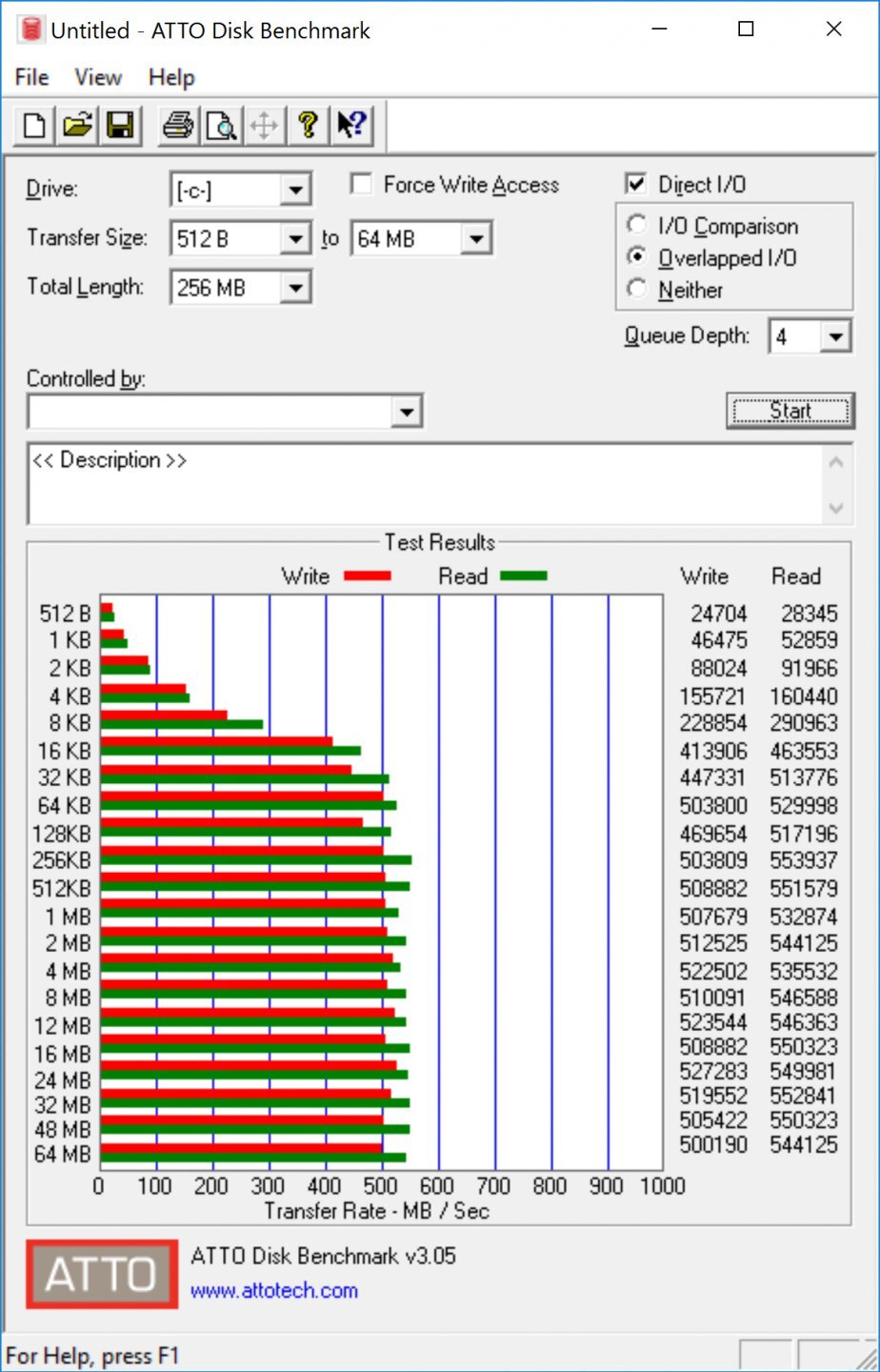Click the yellow question mark About icon
The height and width of the screenshot is (1372, 880).
(x=308, y=125)
